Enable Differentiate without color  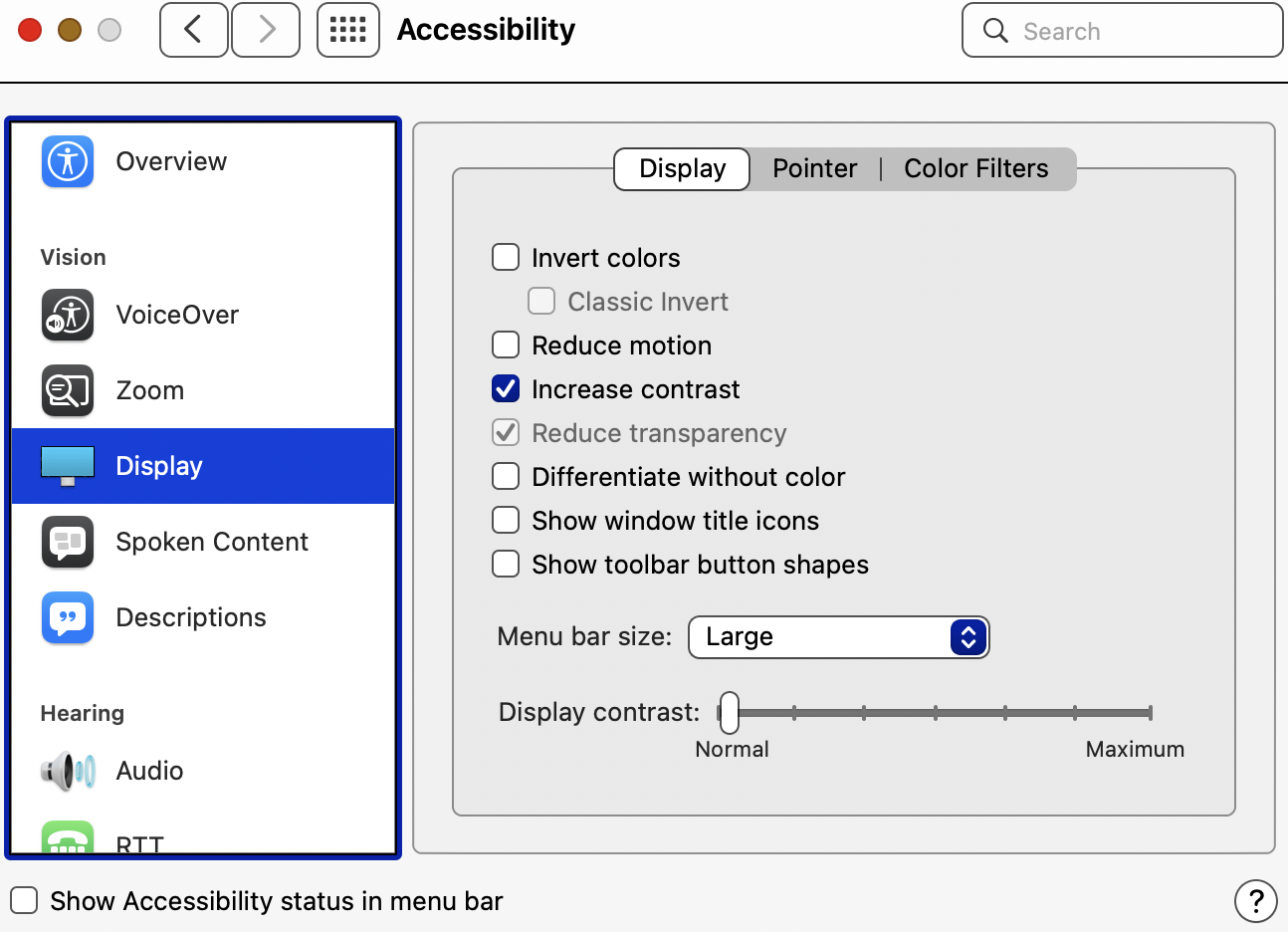(x=506, y=477)
